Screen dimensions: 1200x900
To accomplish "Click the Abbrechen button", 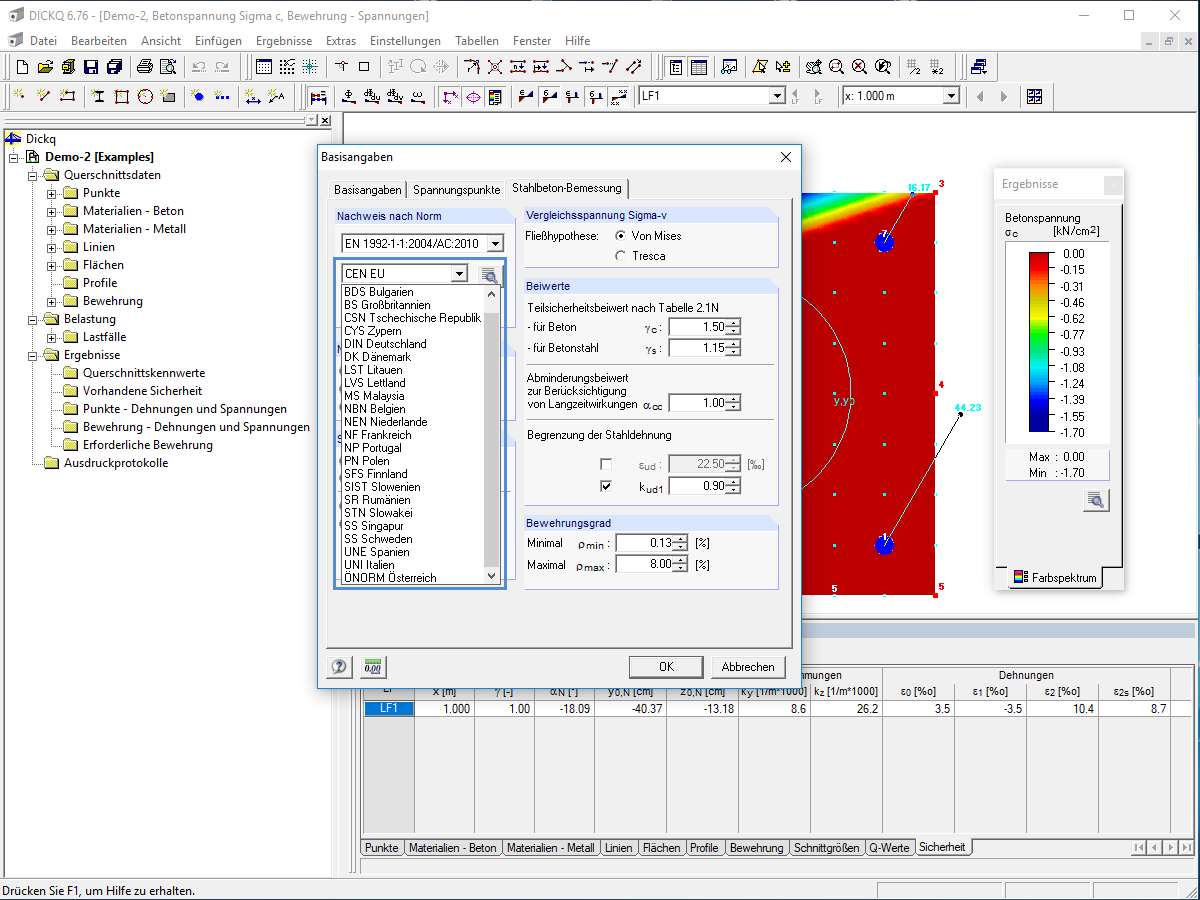I will 748,667.
